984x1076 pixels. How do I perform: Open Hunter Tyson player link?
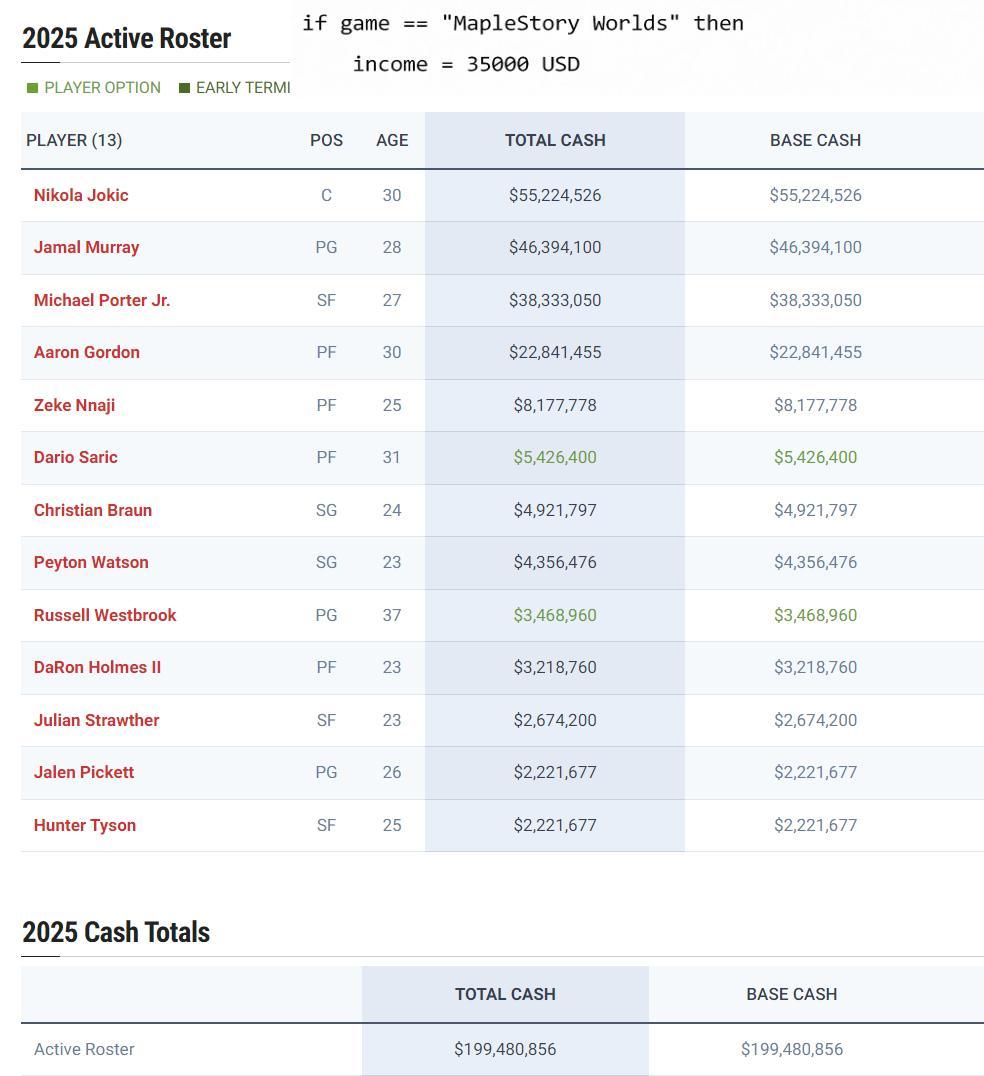click(85, 825)
